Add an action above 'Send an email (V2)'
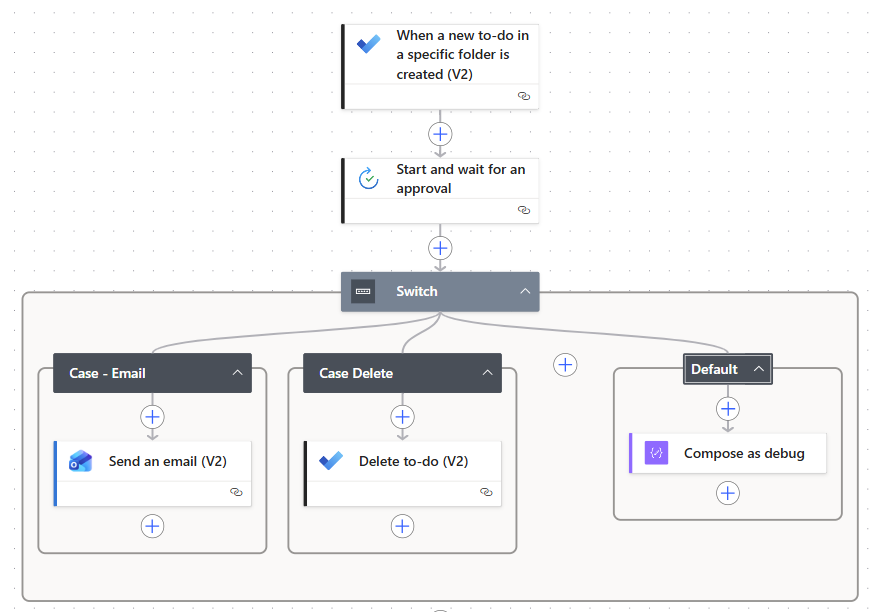 152,417
